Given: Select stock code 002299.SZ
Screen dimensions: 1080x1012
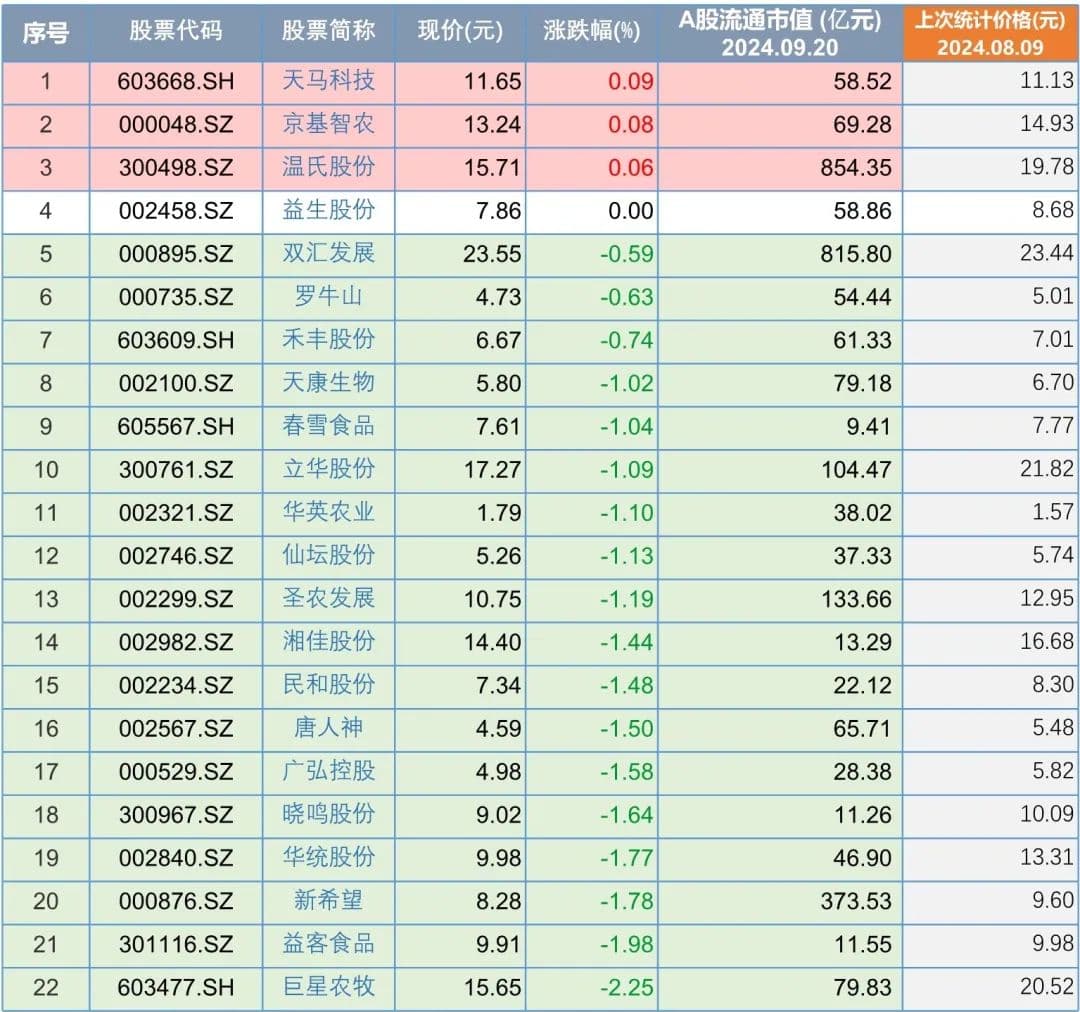Looking at the screenshot, I should tap(176, 599).
